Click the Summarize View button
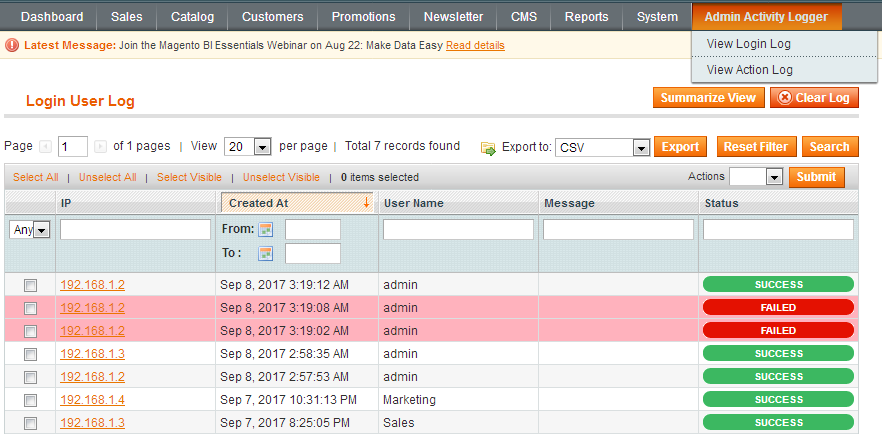The height and width of the screenshot is (440, 882). (708, 97)
